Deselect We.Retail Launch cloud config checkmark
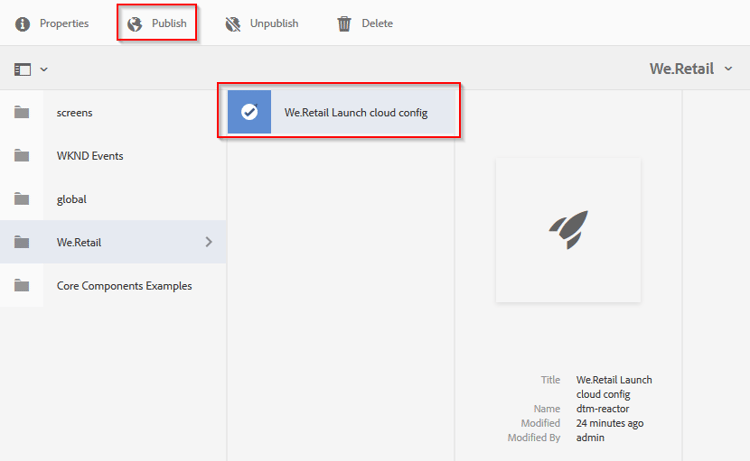The width and height of the screenshot is (750, 461). pos(249,112)
